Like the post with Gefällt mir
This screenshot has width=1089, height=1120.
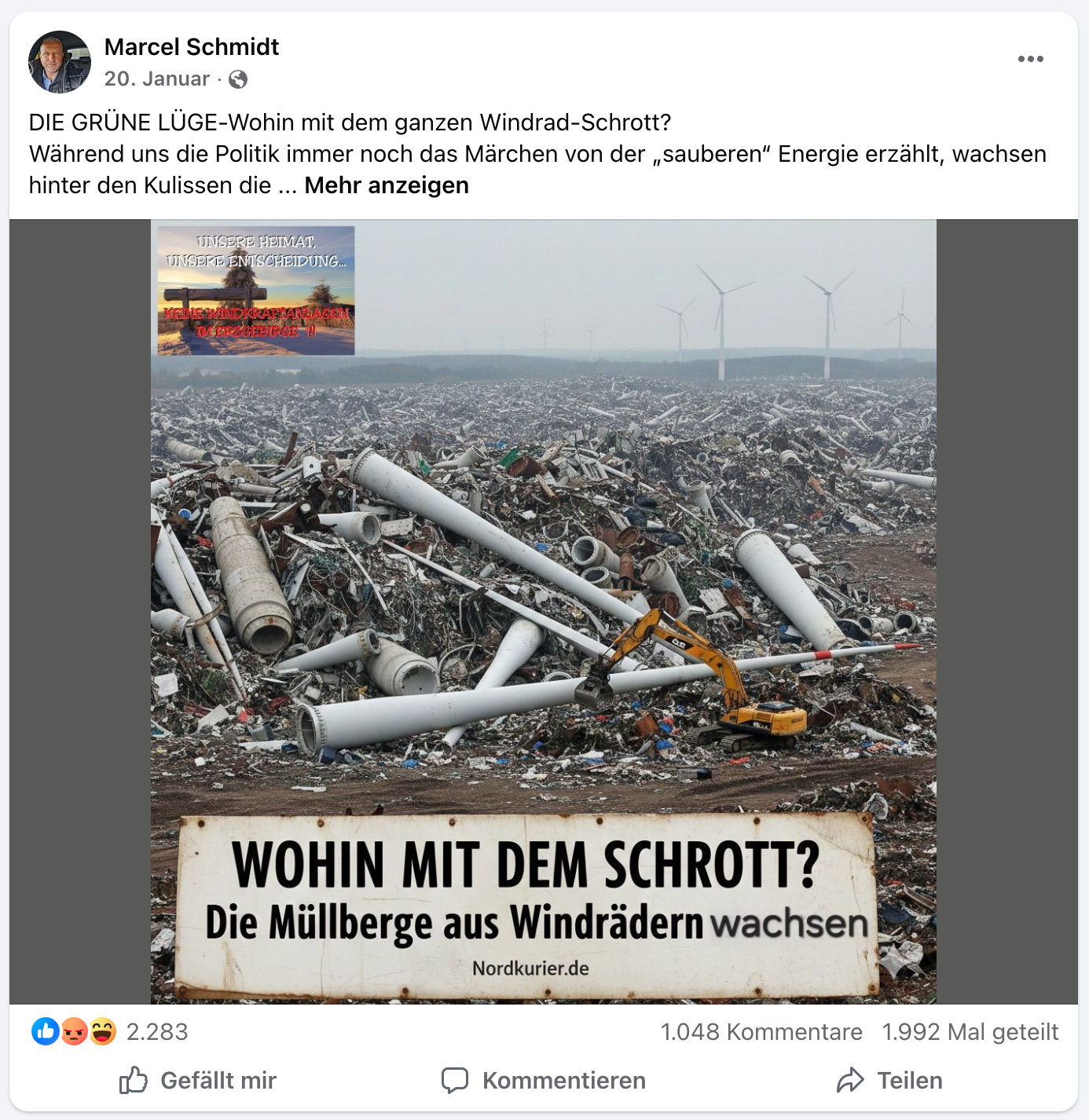198,1081
